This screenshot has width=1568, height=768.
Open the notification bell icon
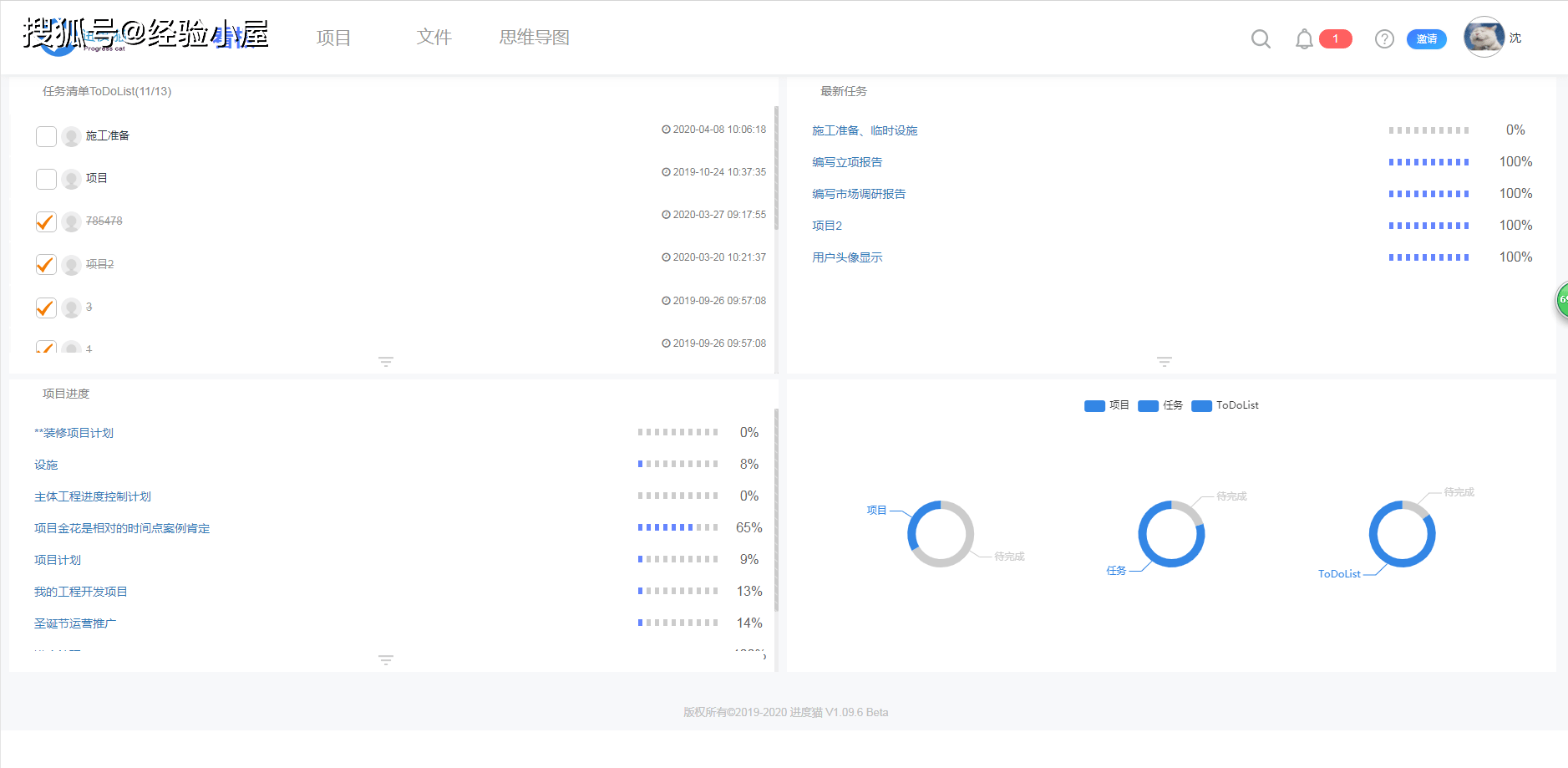(x=1303, y=38)
